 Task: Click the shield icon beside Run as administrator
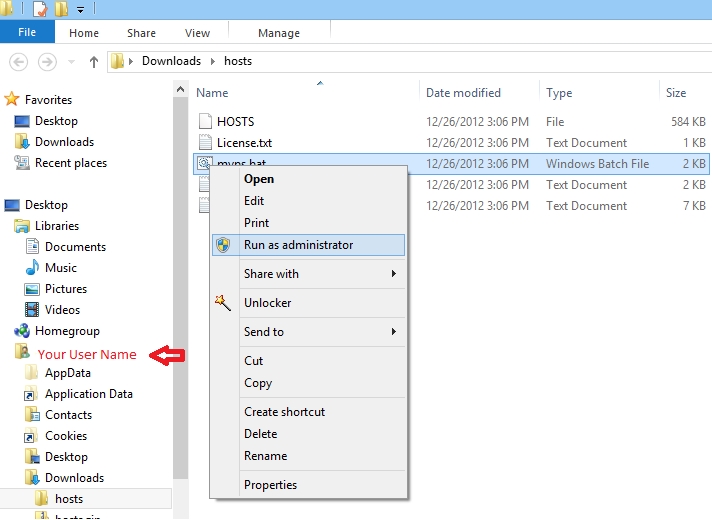tap(223, 245)
